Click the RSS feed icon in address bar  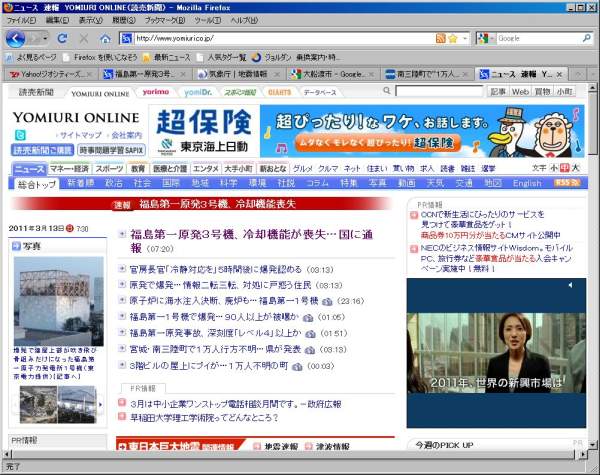(440, 38)
